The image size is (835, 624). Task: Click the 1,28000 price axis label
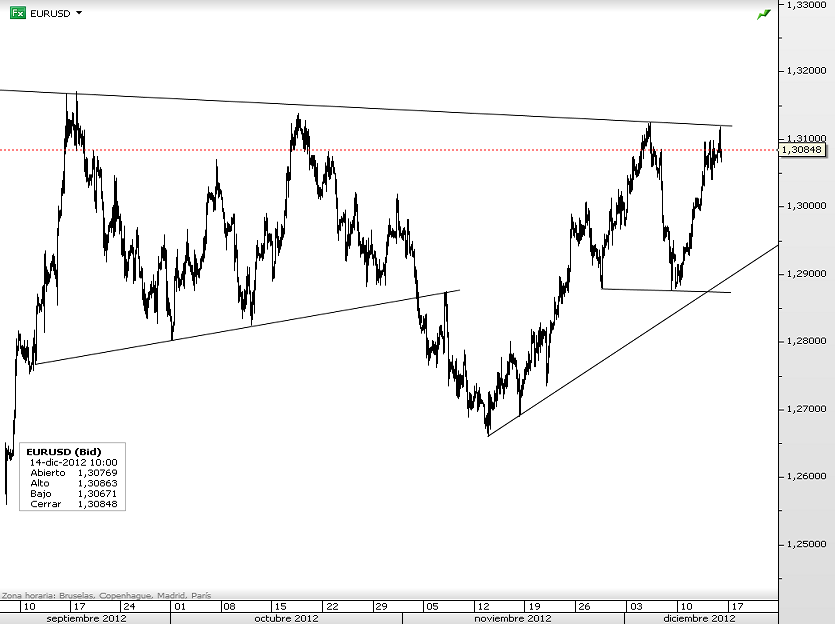click(806, 341)
